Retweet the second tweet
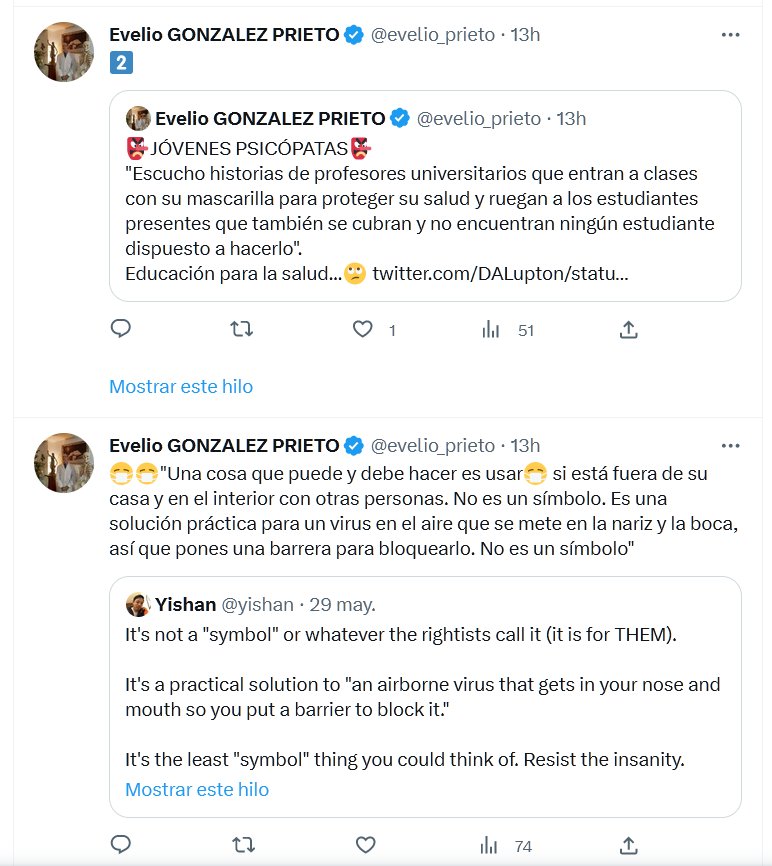This screenshot has height=866, width=772. click(x=242, y=846)
